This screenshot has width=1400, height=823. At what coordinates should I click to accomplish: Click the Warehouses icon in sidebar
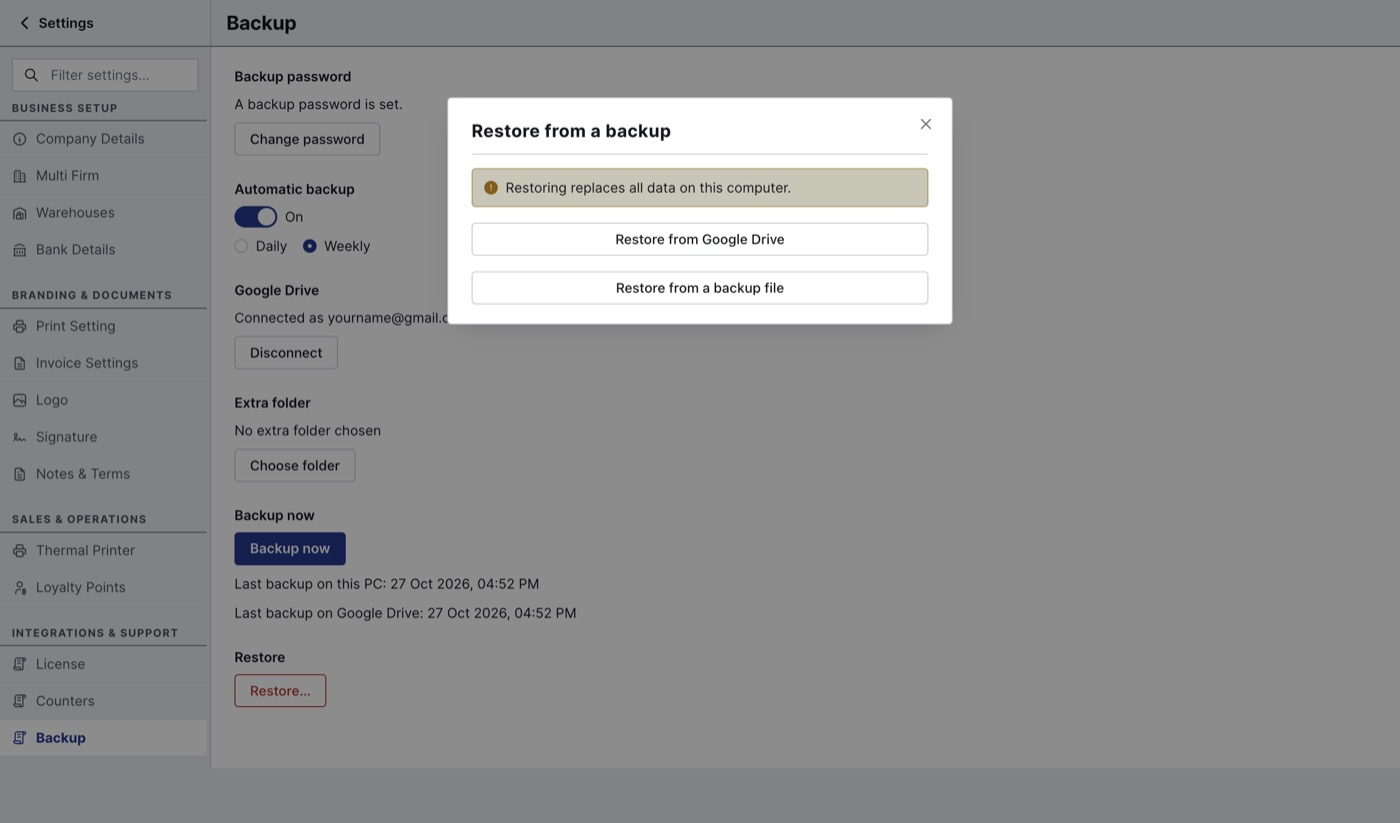tap(19, 213)
